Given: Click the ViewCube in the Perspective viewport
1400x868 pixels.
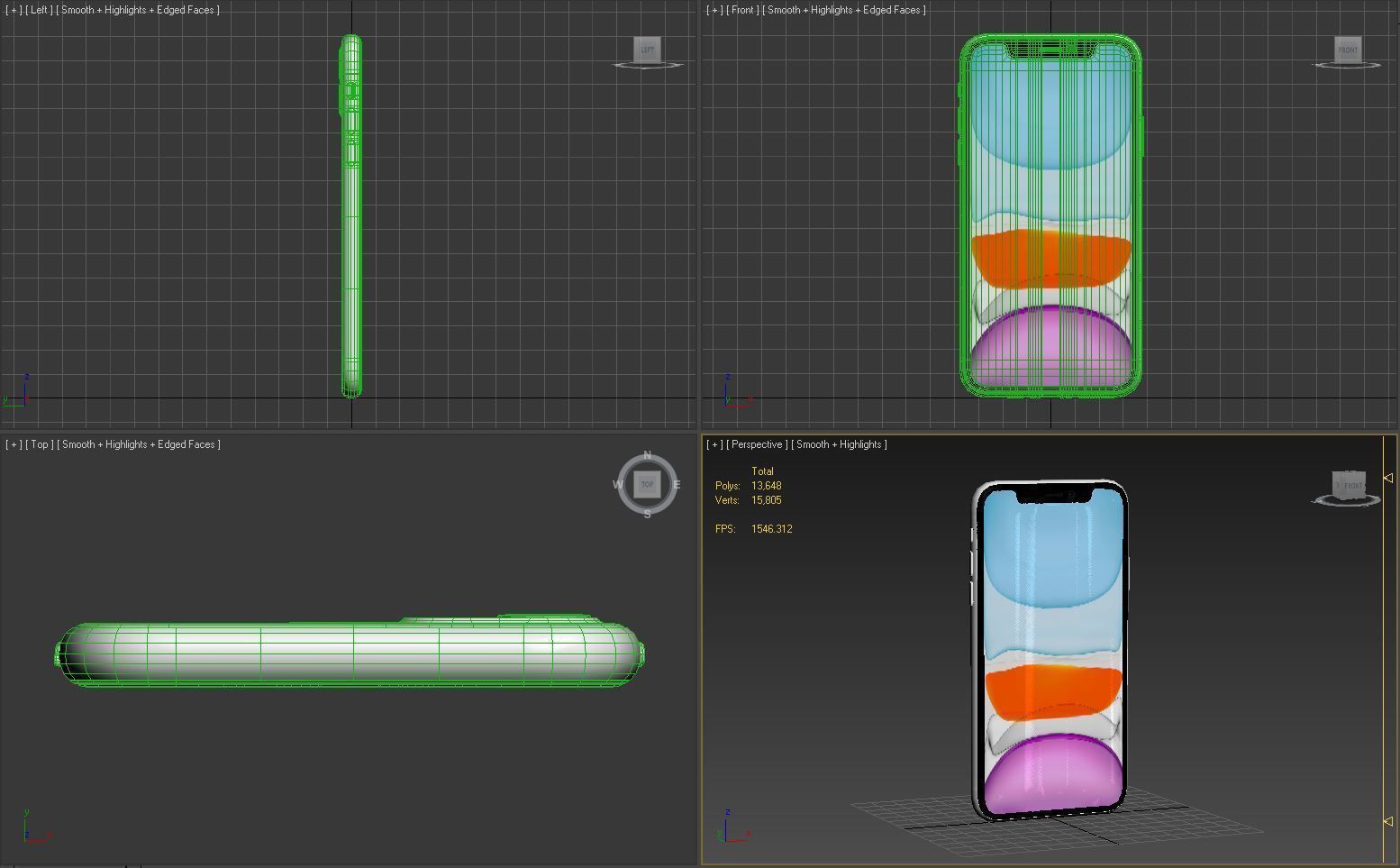Looking at the screenshot, I should (1349, 484).
